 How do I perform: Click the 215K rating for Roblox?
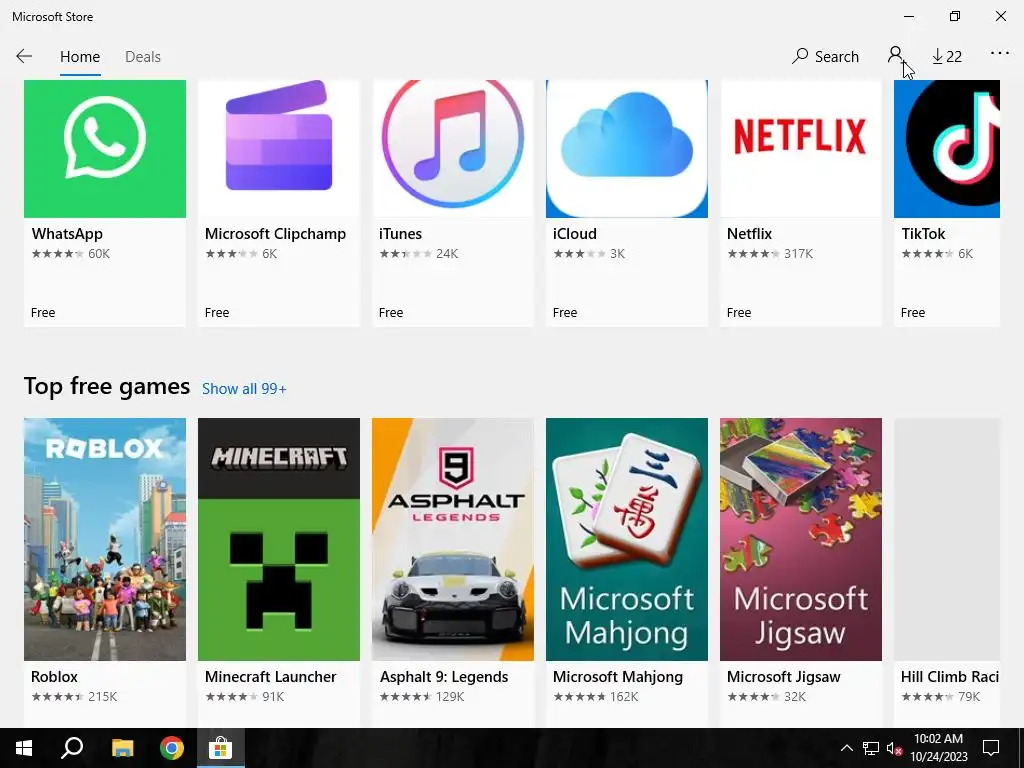coord(103,697)
